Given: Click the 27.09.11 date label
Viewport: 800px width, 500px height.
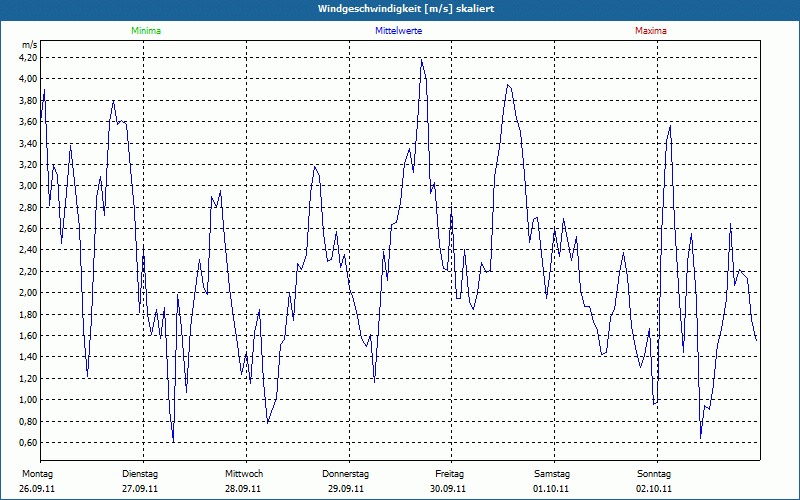Looking at the screenshot, I should pyautogui.click(x=140, y=489).
